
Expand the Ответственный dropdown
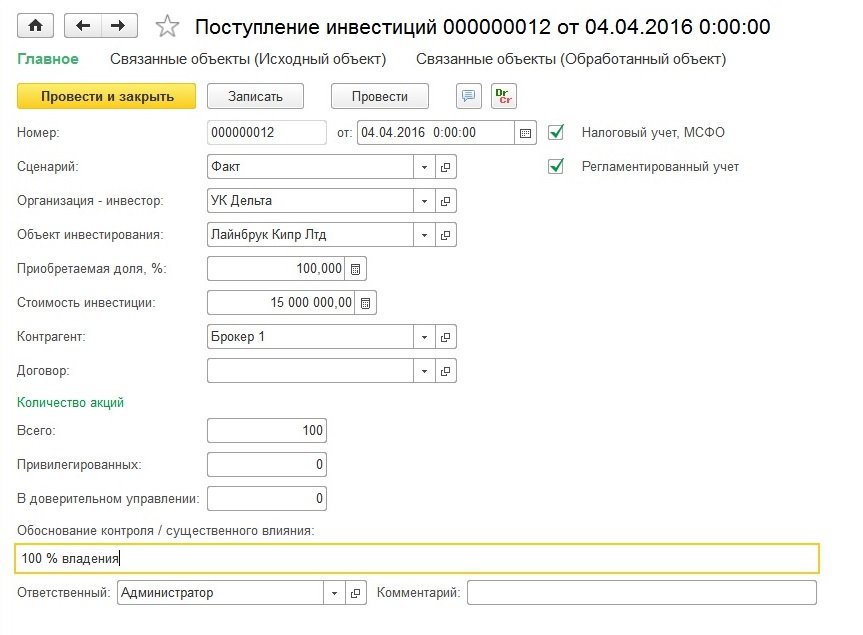pyautogui.click(x=335, y=593)
